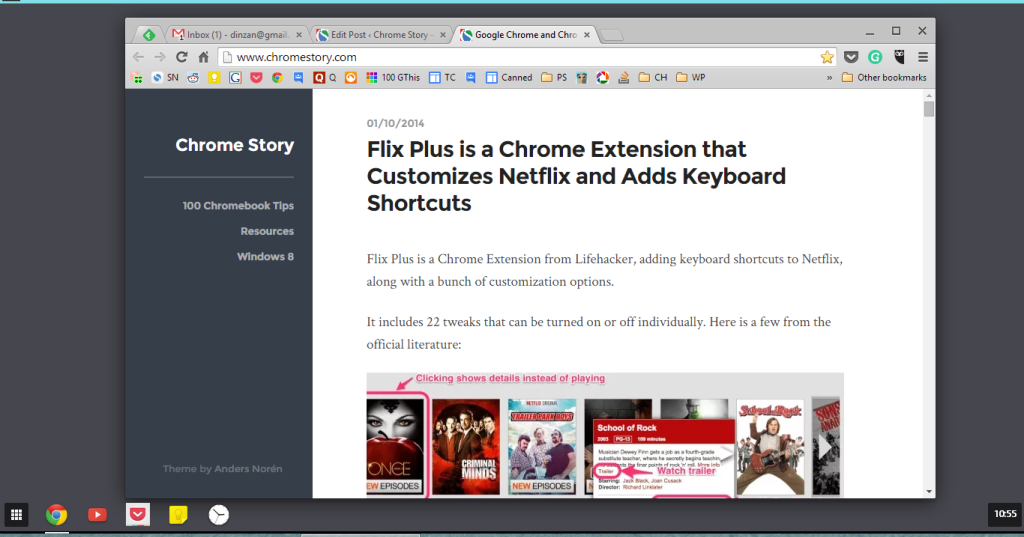The width and height of the screenshot is (1024, 537).
Task: Expand the CH bookmarks folder
Action: click(652, 77)
